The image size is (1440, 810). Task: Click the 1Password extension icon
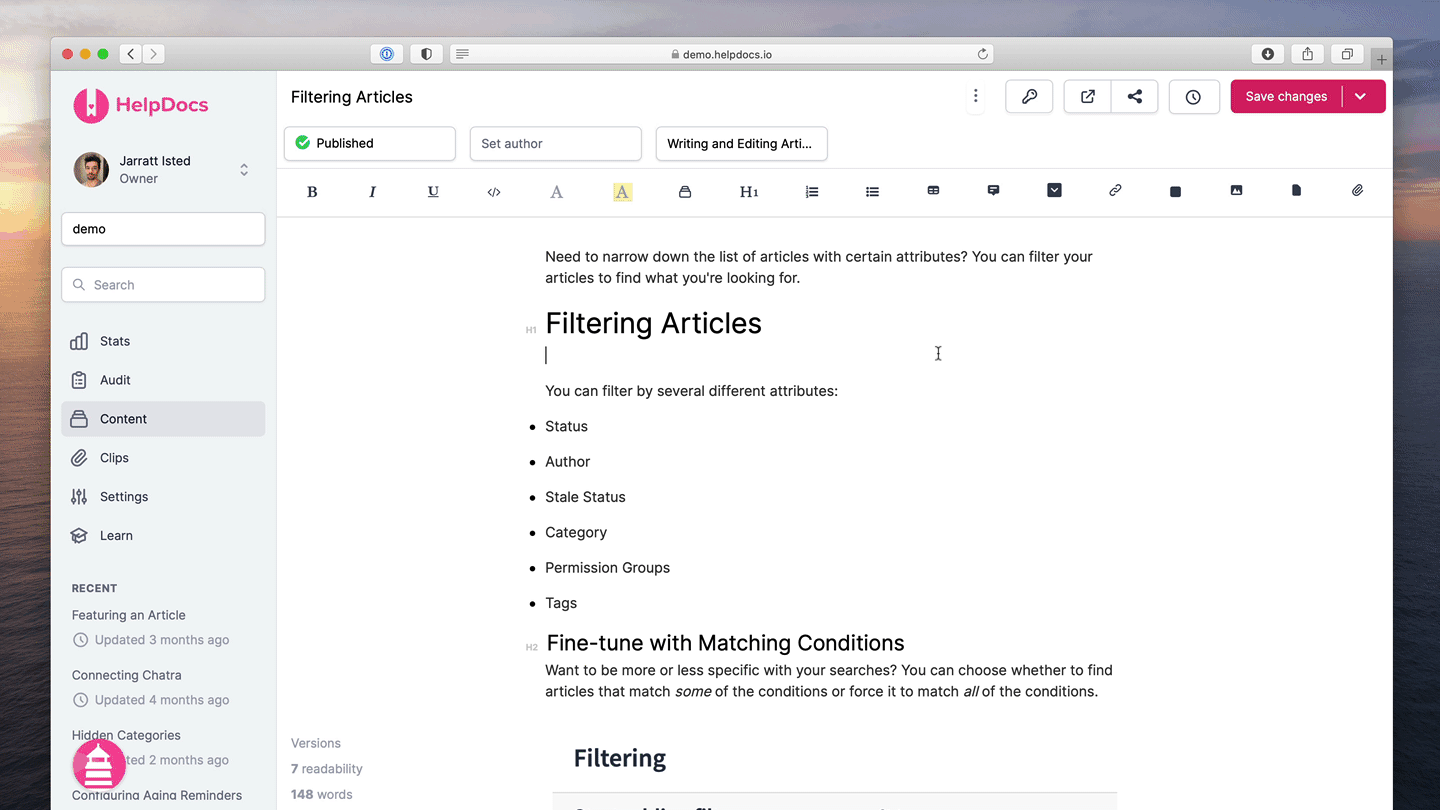click(387, 54)
